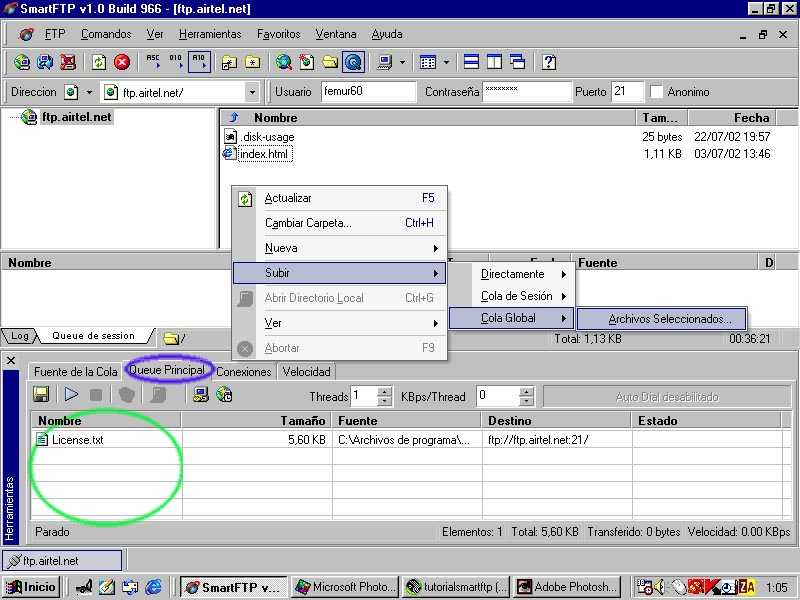Open the index.html file entry
Viewport: 800px width, 600px height.
tap(263, 154)
